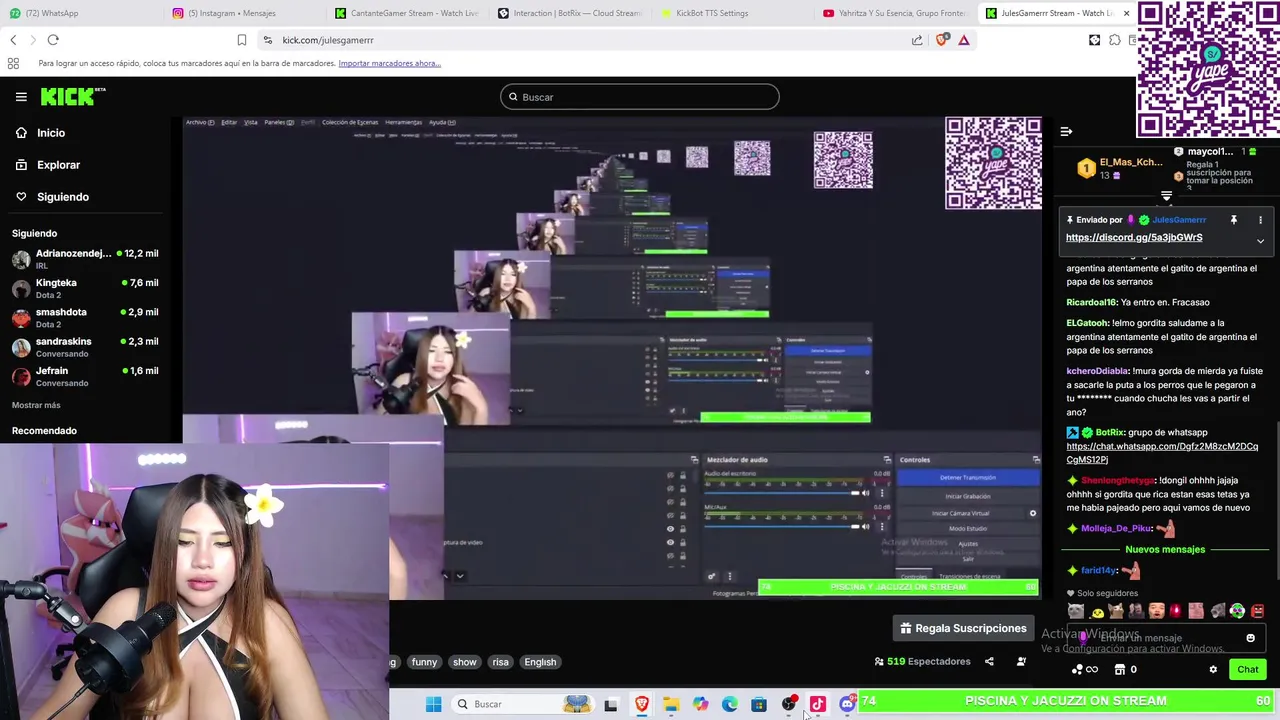Open Discord from the taskbar
The image size is (1280, 720).
pyautogui.click(x=847, y=704)
